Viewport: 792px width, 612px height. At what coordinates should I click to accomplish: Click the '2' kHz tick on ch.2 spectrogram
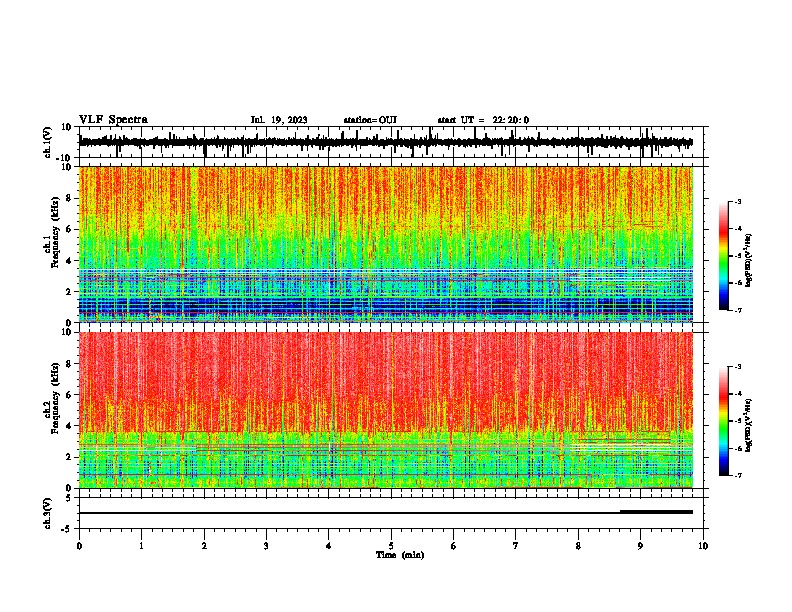tap(70, 457)
